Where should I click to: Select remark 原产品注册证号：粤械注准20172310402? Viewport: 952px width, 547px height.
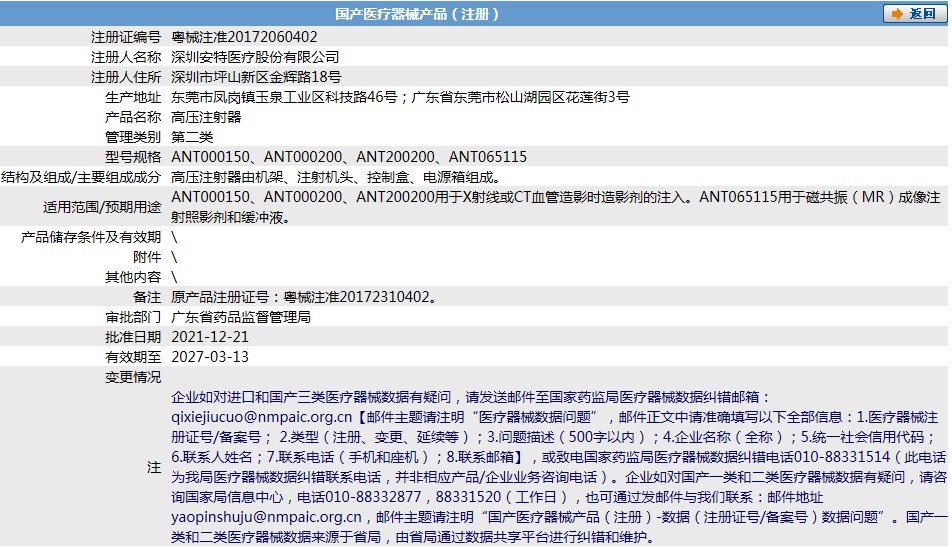[x=304, y=297]
